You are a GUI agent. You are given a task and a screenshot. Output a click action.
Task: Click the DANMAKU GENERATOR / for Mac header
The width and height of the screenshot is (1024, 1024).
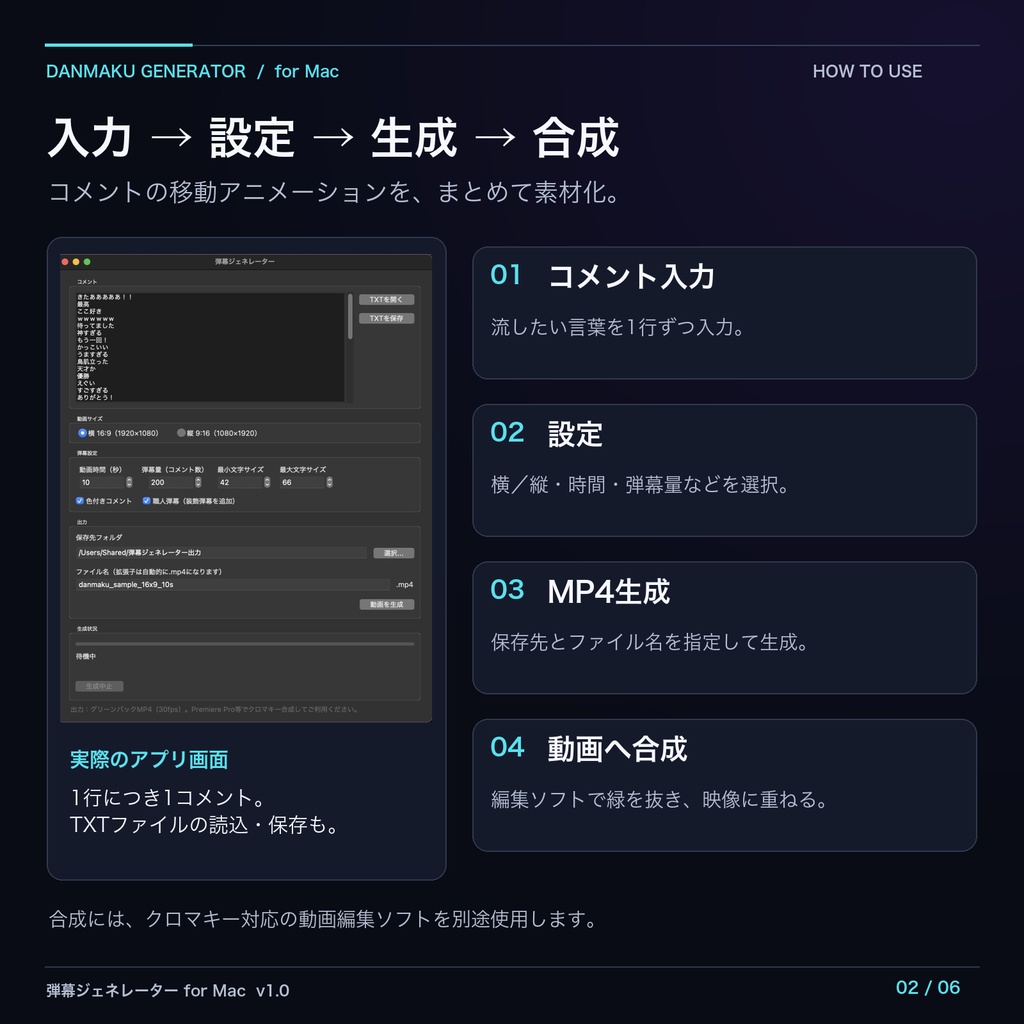coord(192,71)
